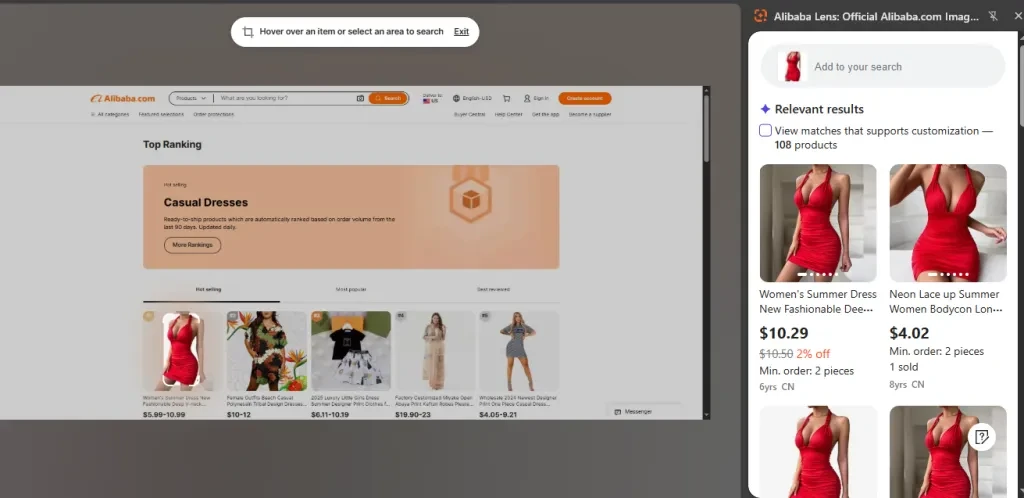
Task: Click the More Rankings button
Action: (193, 245)
